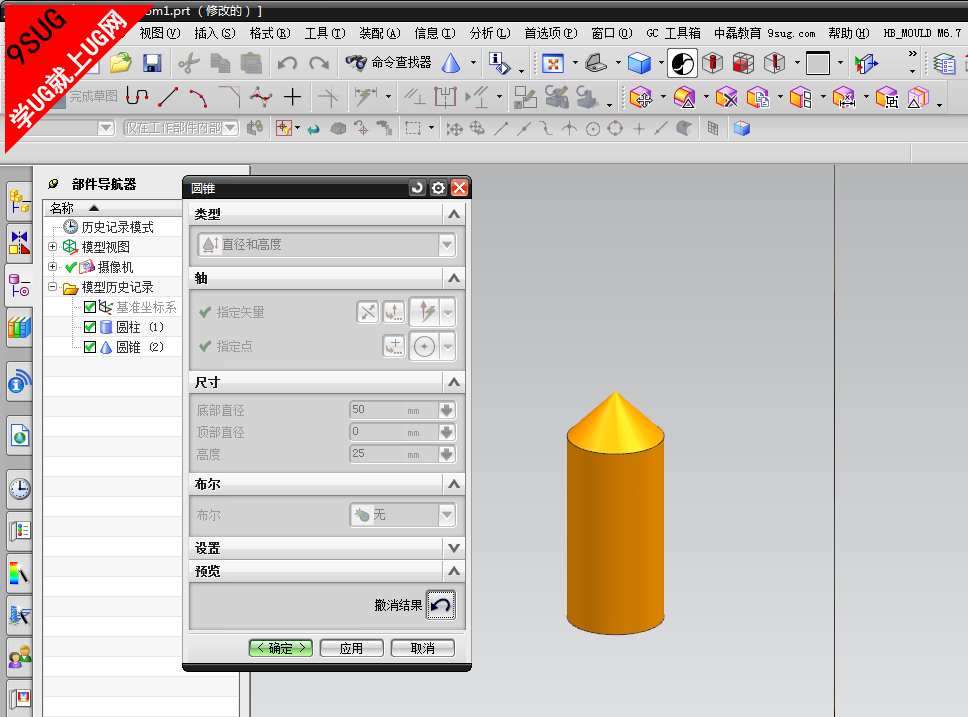968x717 pixels.
Task: Toggle the Datum Coordinate System checkbox
Action: point(90,307)
